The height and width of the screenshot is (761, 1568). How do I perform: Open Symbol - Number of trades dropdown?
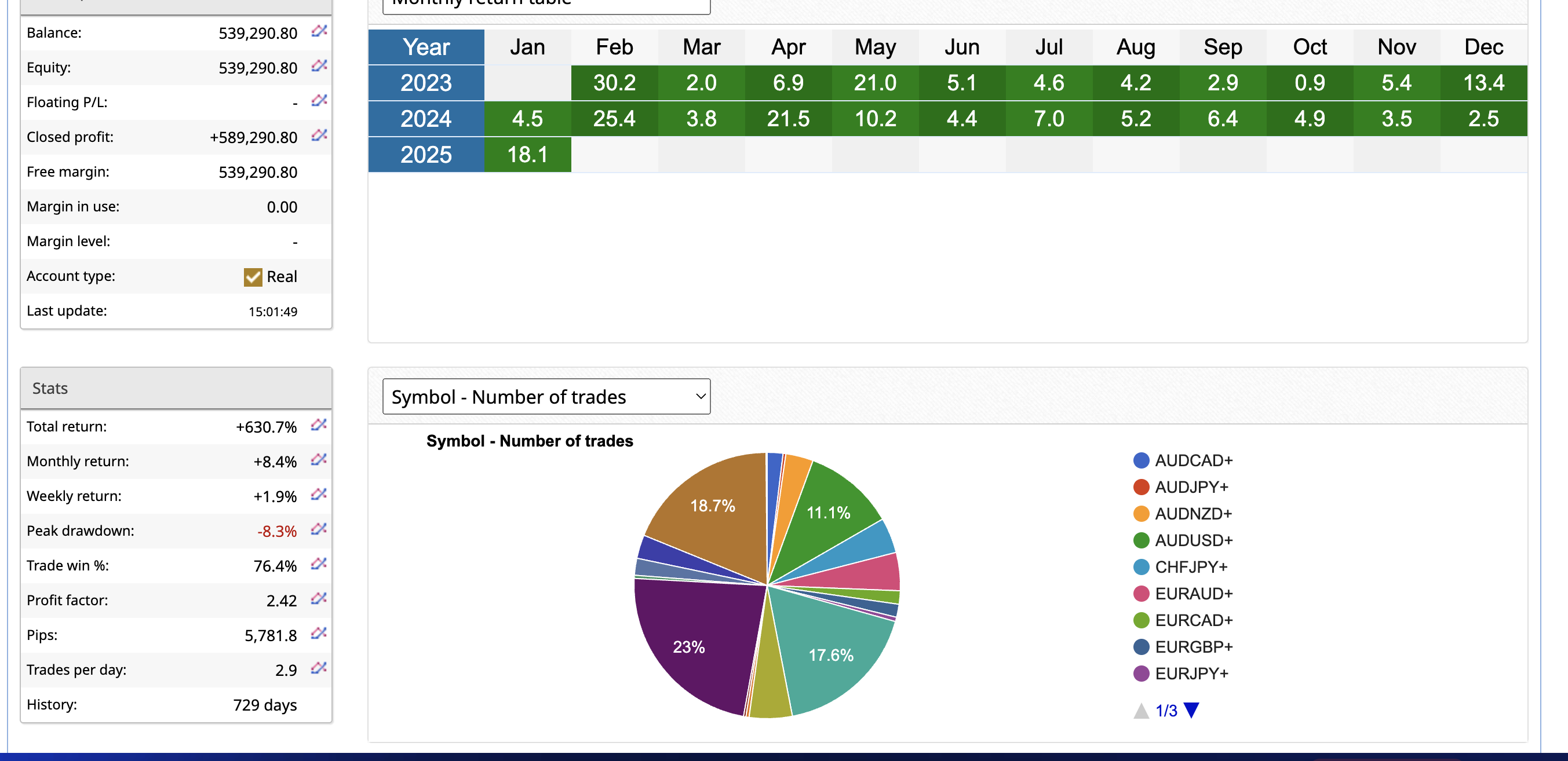coord(546,397)
